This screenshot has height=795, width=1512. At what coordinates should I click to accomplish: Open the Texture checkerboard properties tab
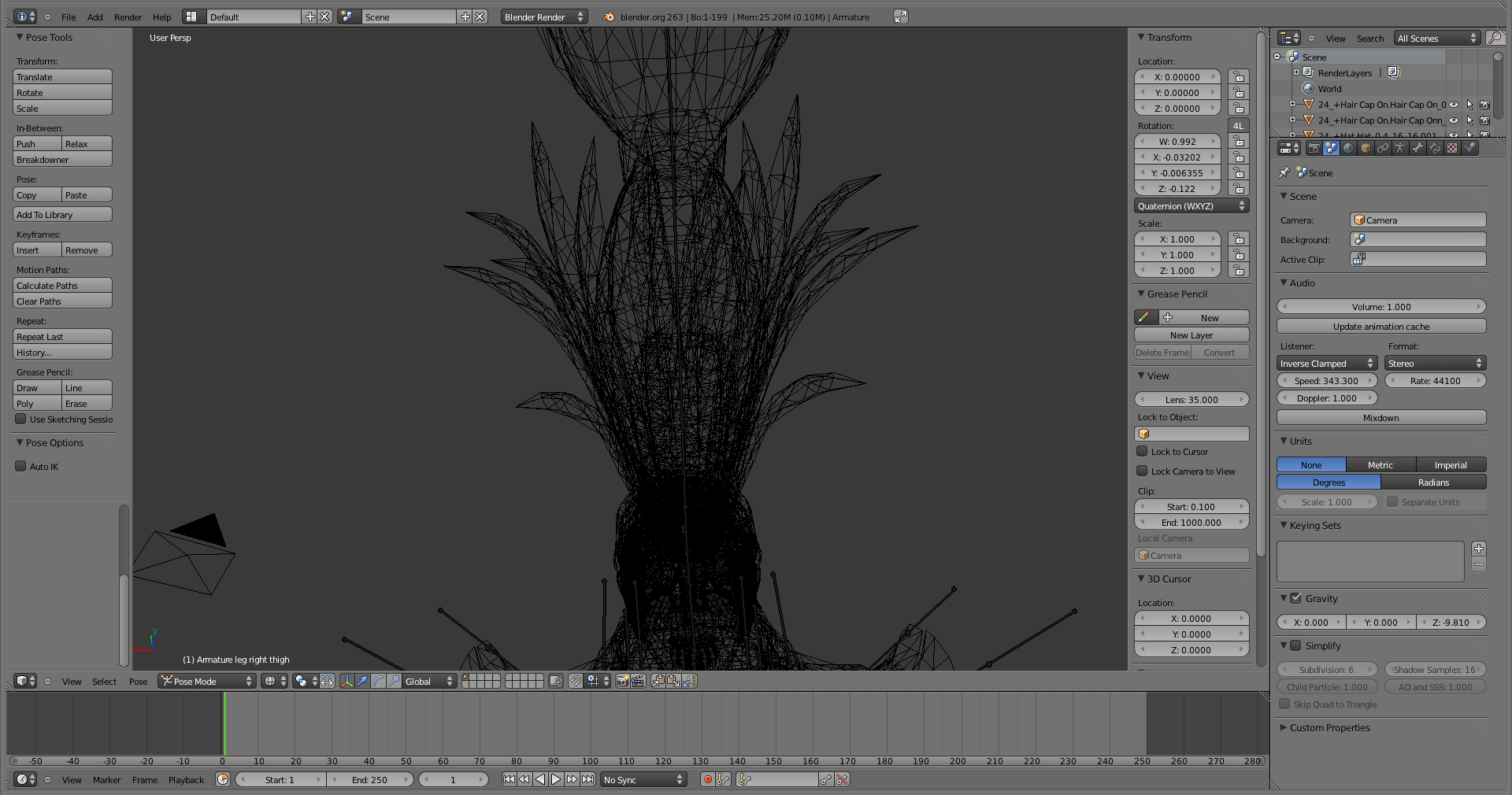coord(1452,148)
